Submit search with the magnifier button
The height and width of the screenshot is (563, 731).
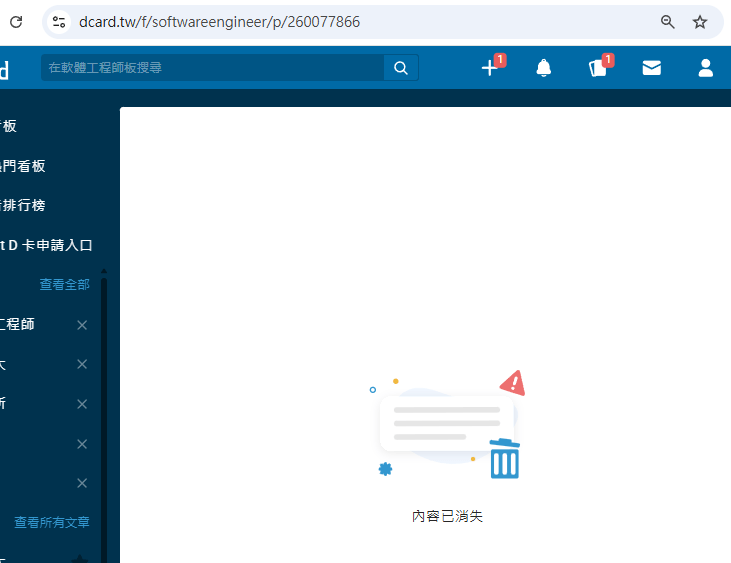(401, 68)
